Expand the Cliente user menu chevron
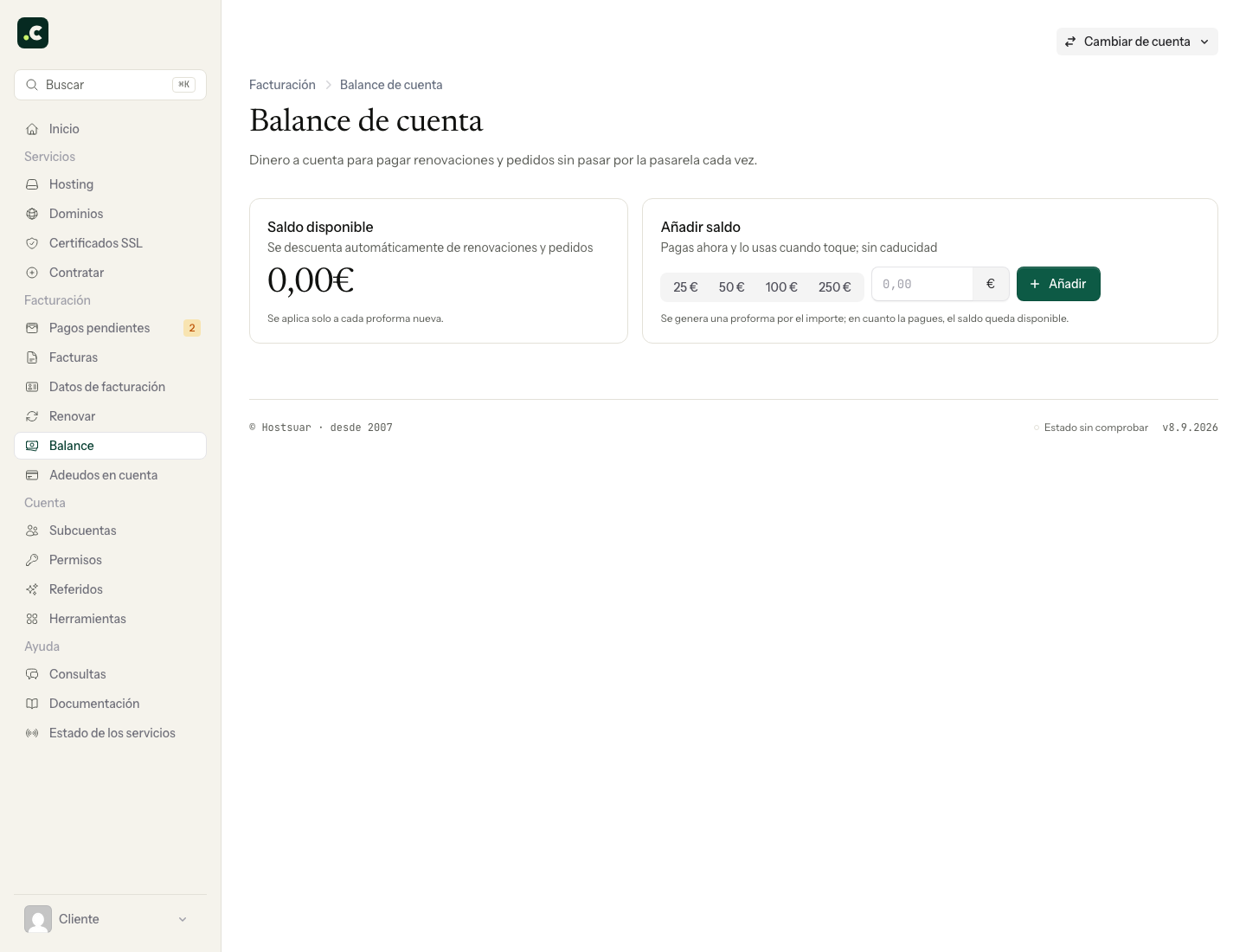Image resolution: width=1246 pixels, height=952 pixels. (x=183, y=919)
